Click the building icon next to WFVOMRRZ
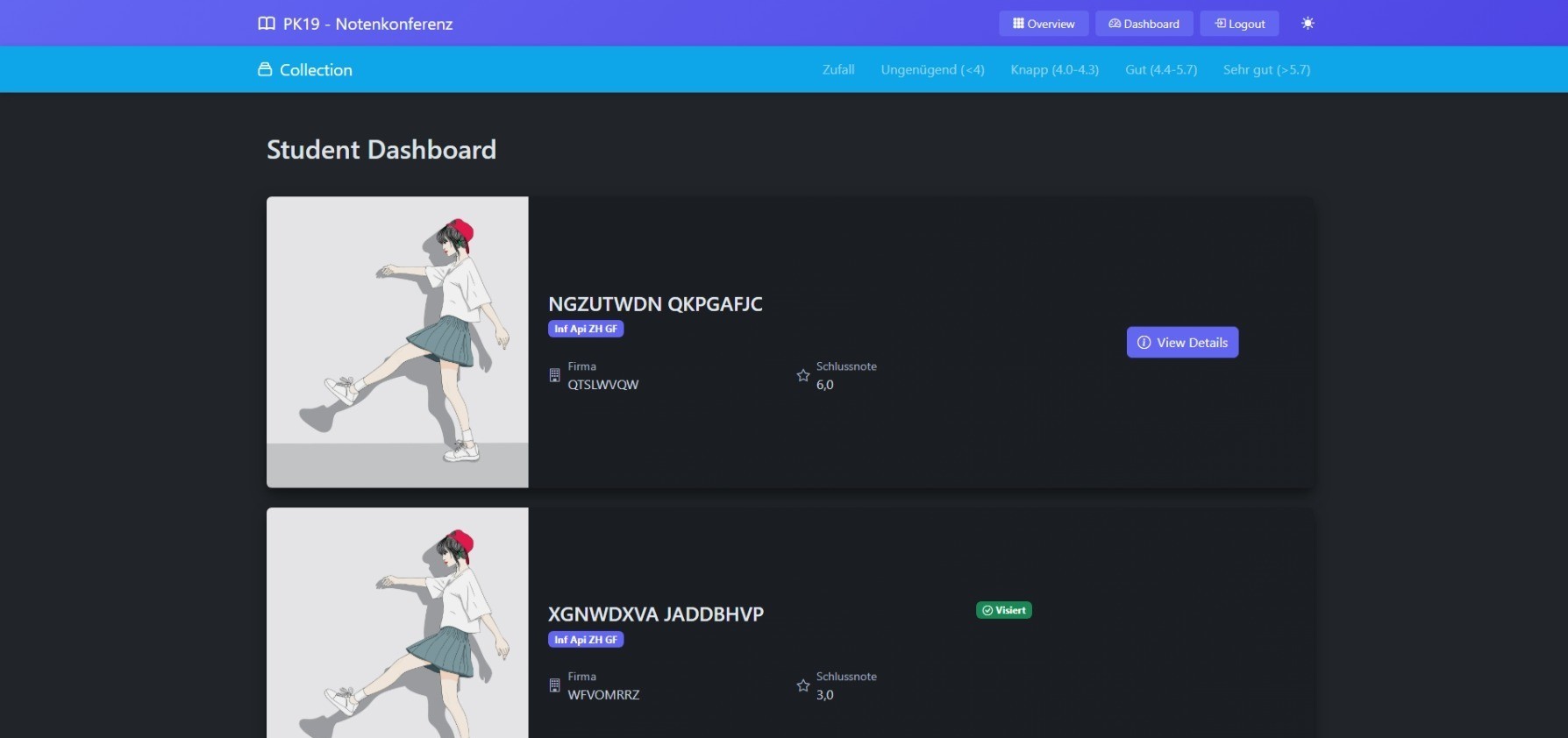The height and width of the screenshot is (738, 1568). (x=554, y=685)
